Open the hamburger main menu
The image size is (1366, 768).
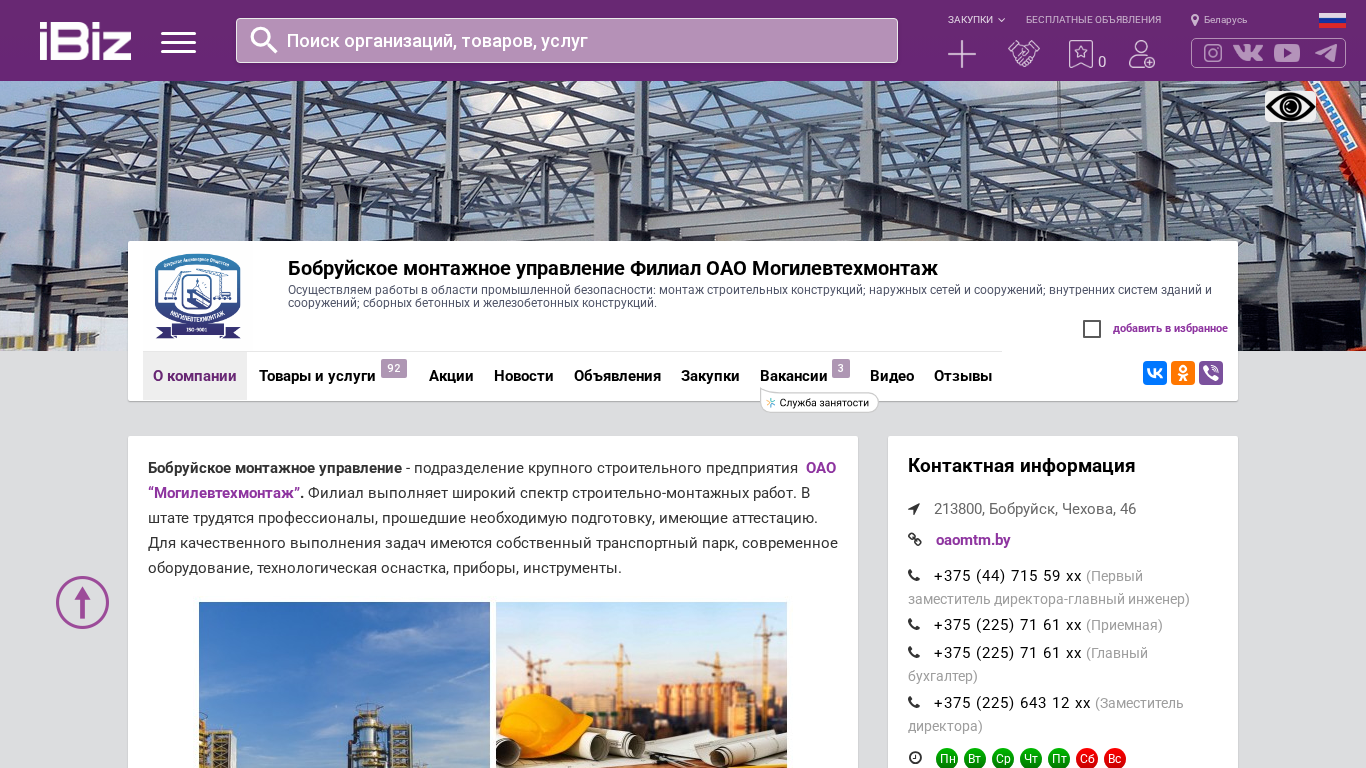[x=178, y=42]
